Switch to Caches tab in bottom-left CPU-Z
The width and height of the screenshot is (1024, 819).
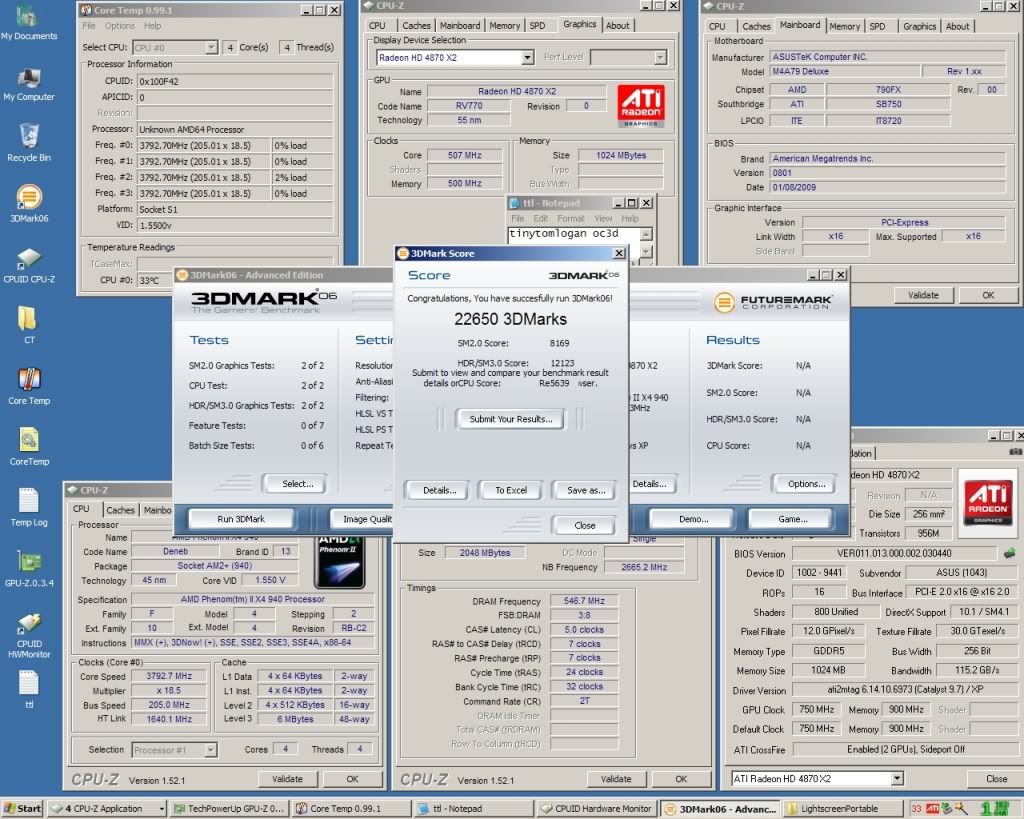[x=120, y=510]
